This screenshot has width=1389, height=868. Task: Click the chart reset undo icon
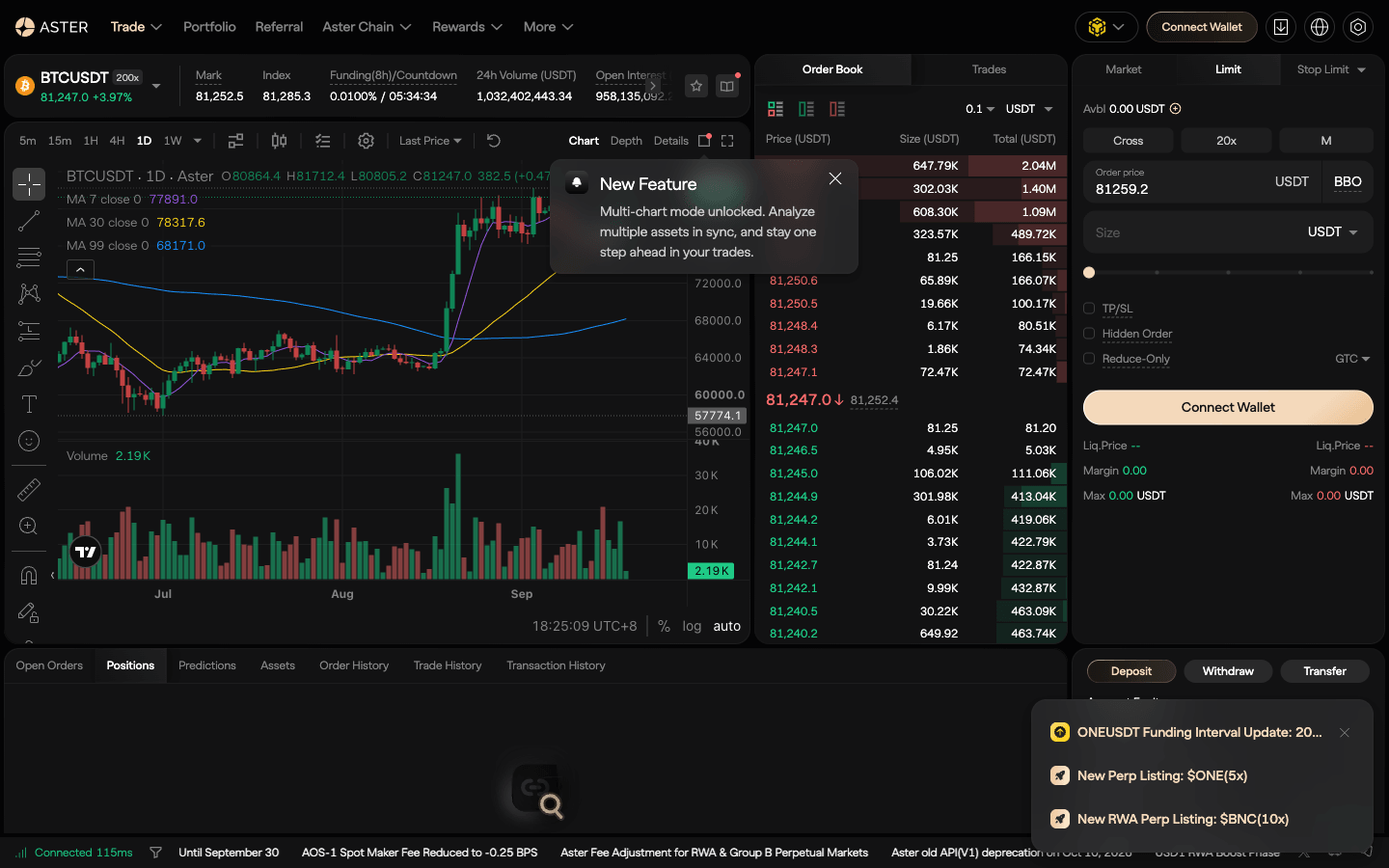pos(494,141)
